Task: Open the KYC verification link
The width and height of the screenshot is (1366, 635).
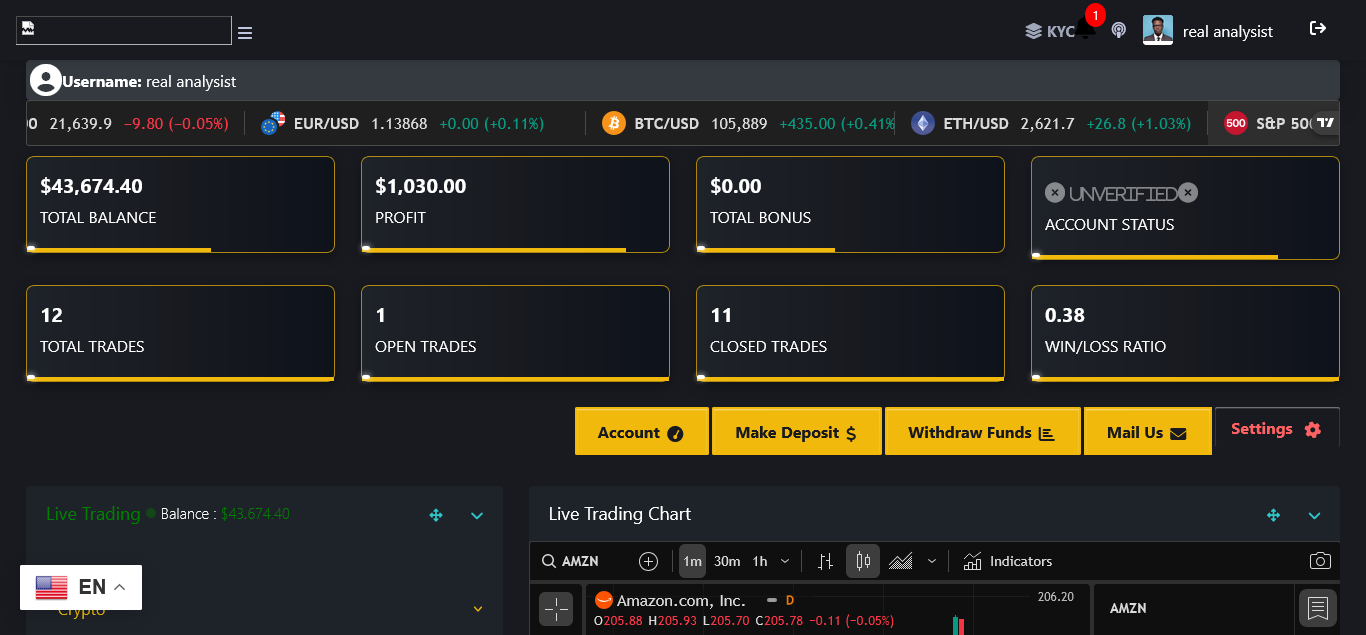Action: [1050, 31]
